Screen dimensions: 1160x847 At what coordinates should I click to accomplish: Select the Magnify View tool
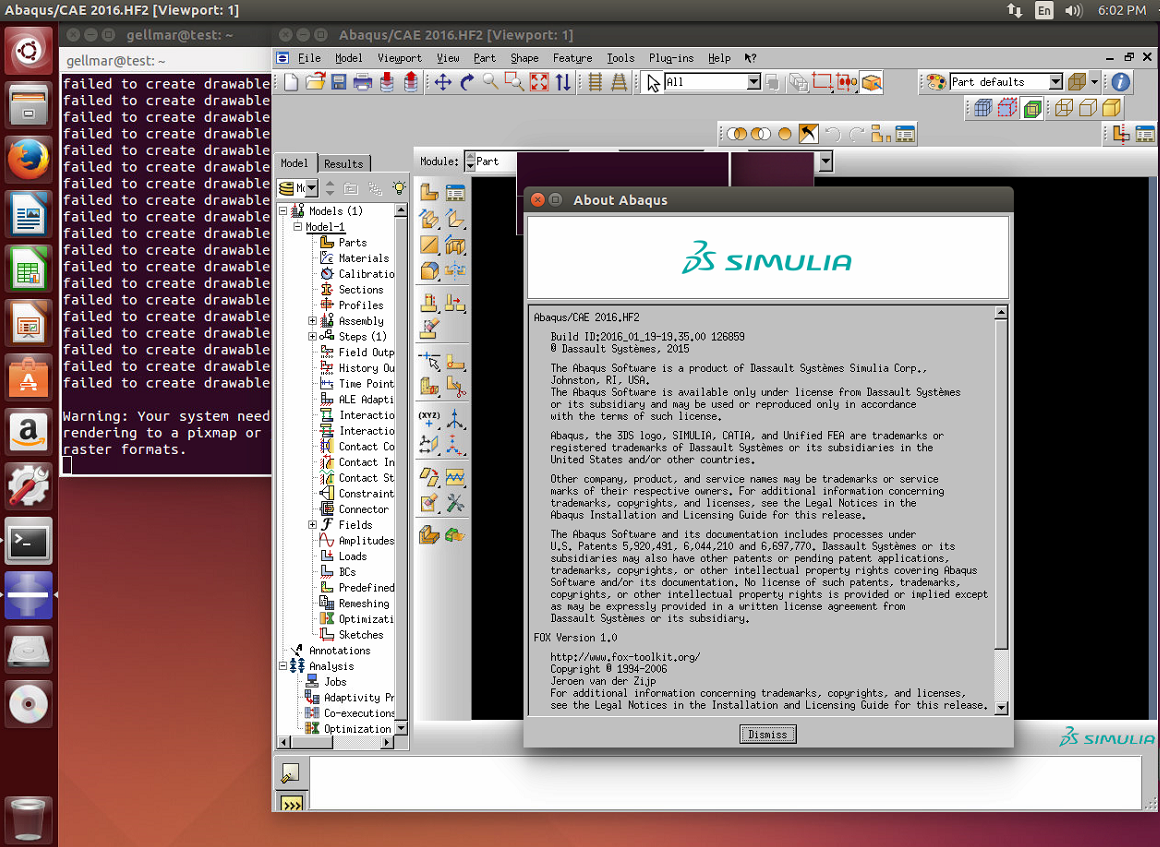pyautogui.click(x=490, y=82)
